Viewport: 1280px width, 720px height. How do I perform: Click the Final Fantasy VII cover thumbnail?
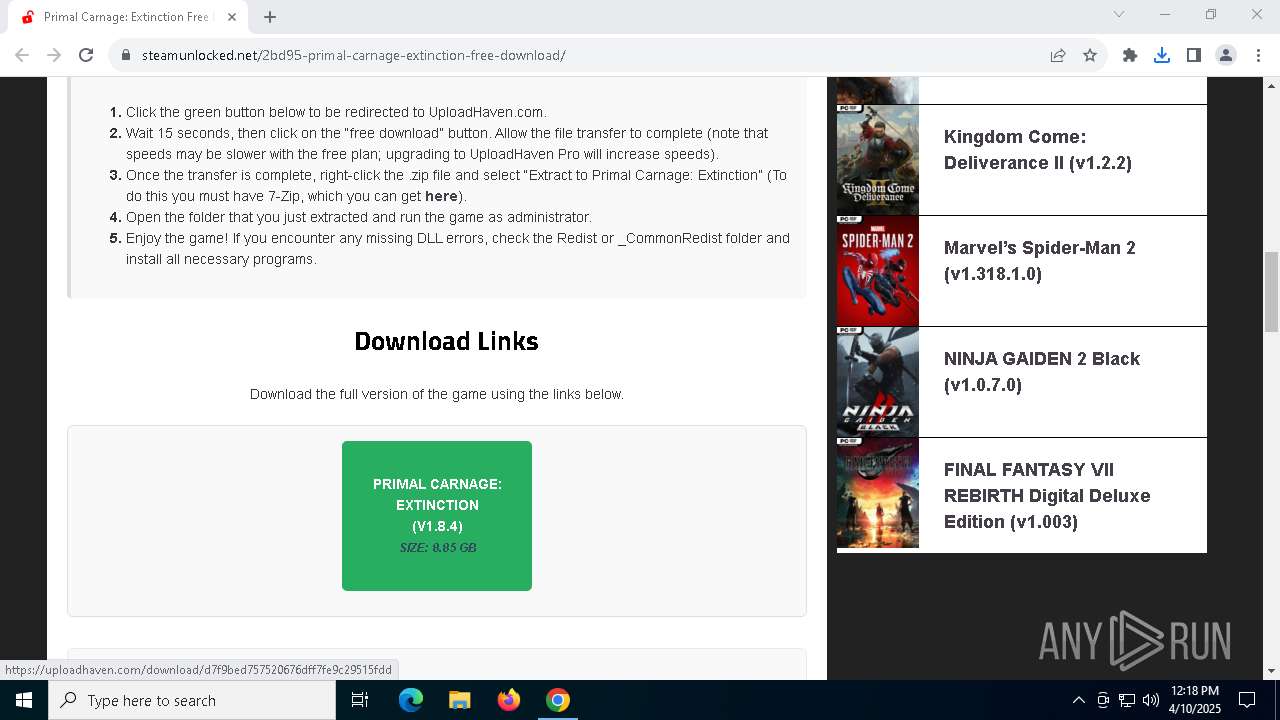tap(878, 493)
